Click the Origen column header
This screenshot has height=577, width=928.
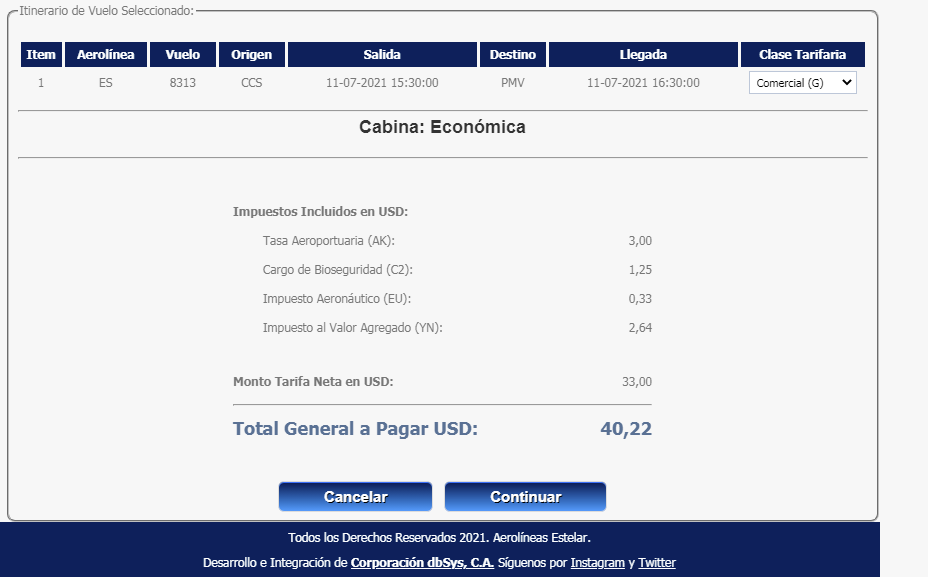pyautogui.click(x=252, y=54)
